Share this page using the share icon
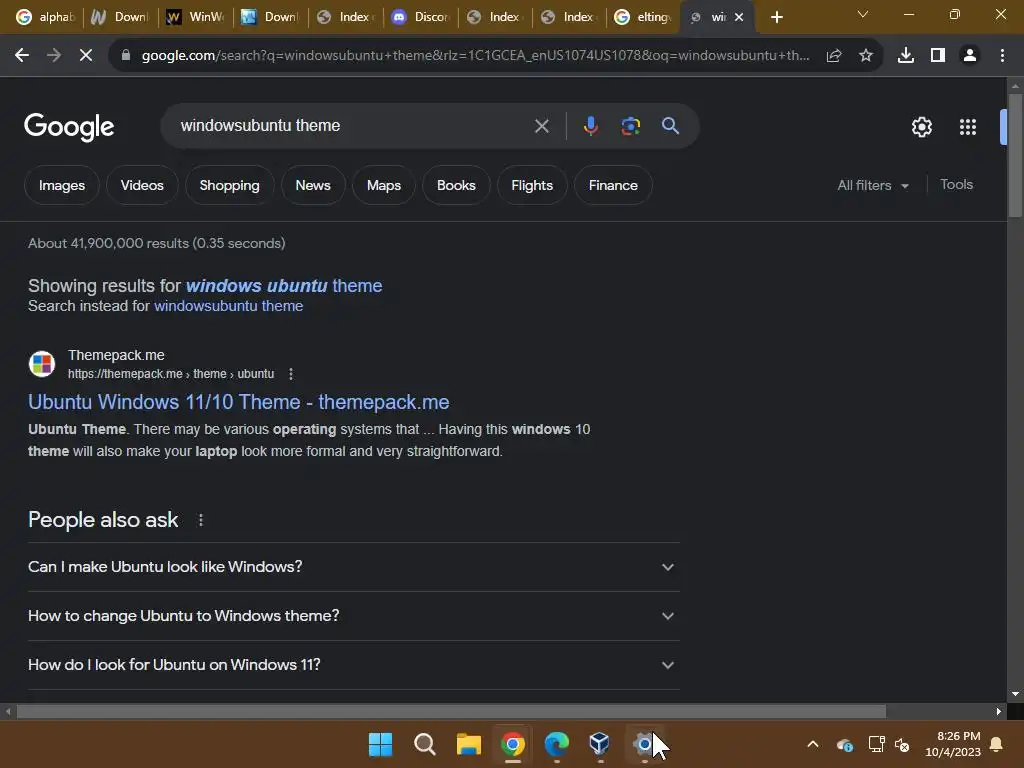Image resolution: width=1024 pixels, height=768 pixels. point(834,56)
